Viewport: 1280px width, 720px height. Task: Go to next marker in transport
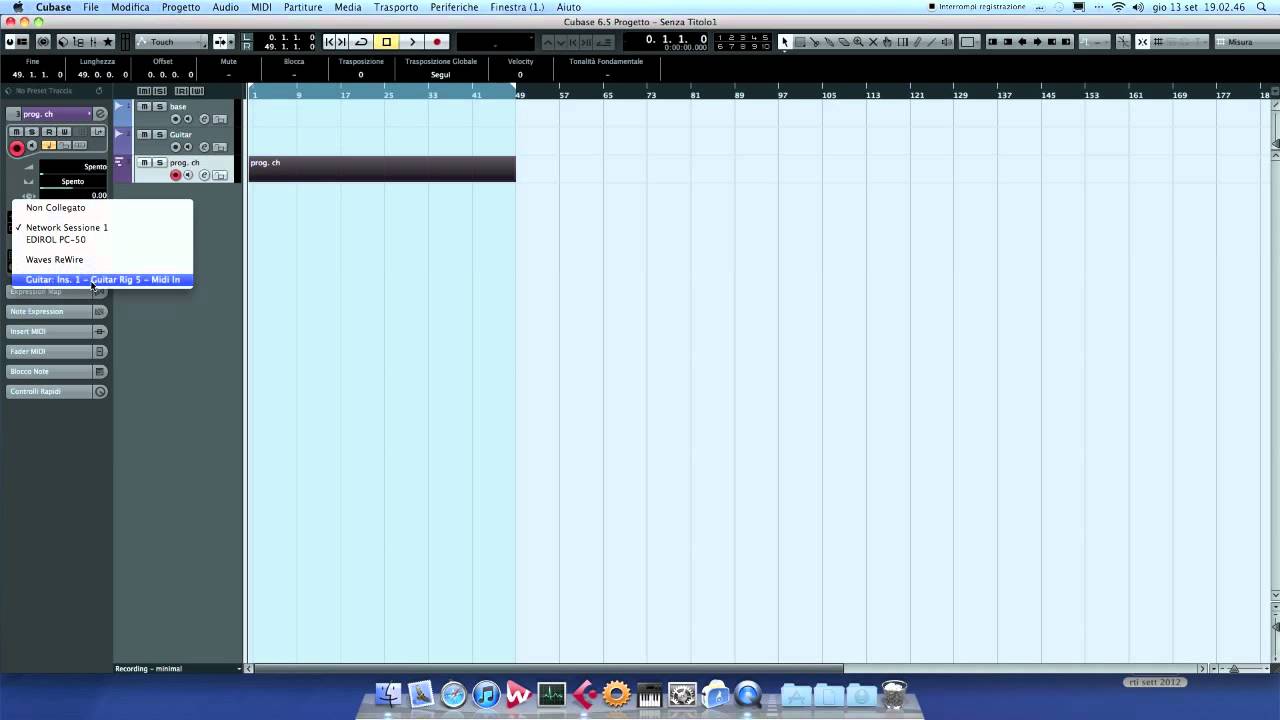(342, 42)
